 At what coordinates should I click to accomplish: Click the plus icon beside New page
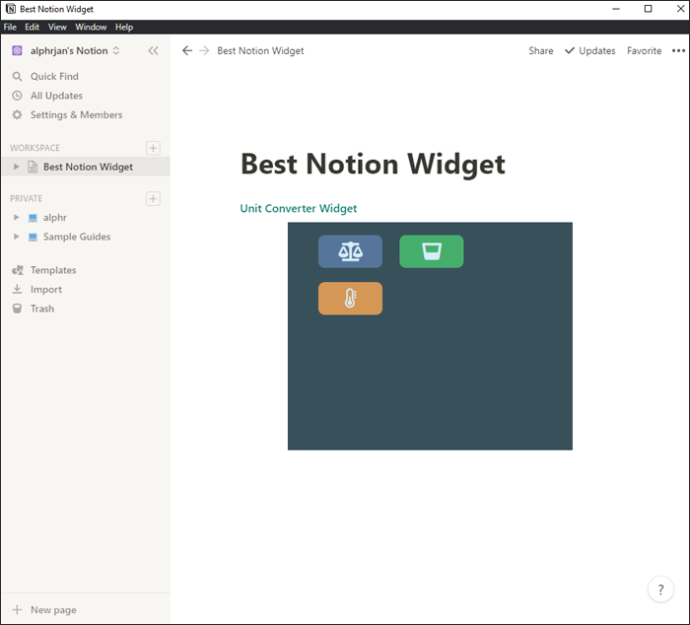pos(17,610)
